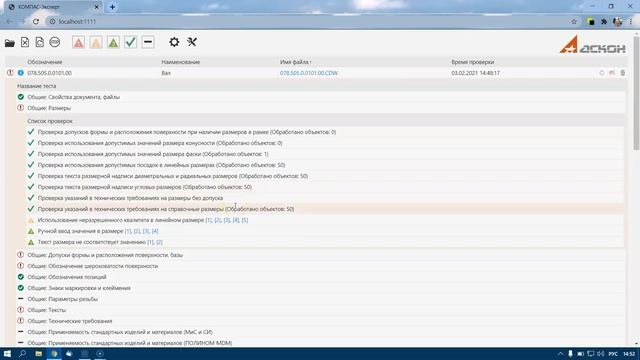Reload the page in the browser

[36, 22]
